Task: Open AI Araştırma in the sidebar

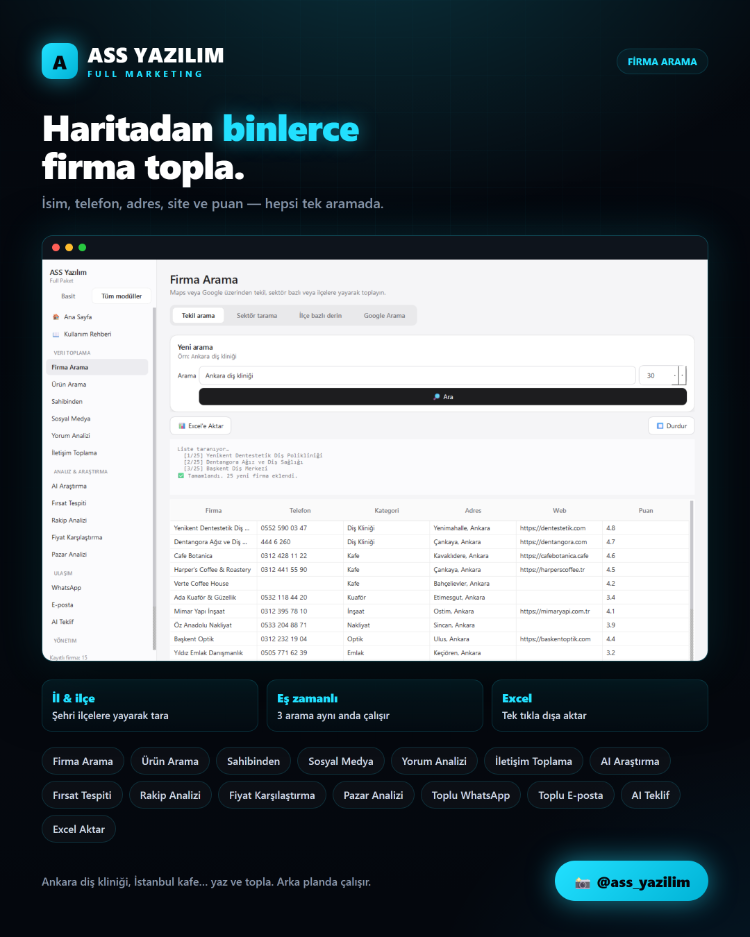Action: point(97,486)
